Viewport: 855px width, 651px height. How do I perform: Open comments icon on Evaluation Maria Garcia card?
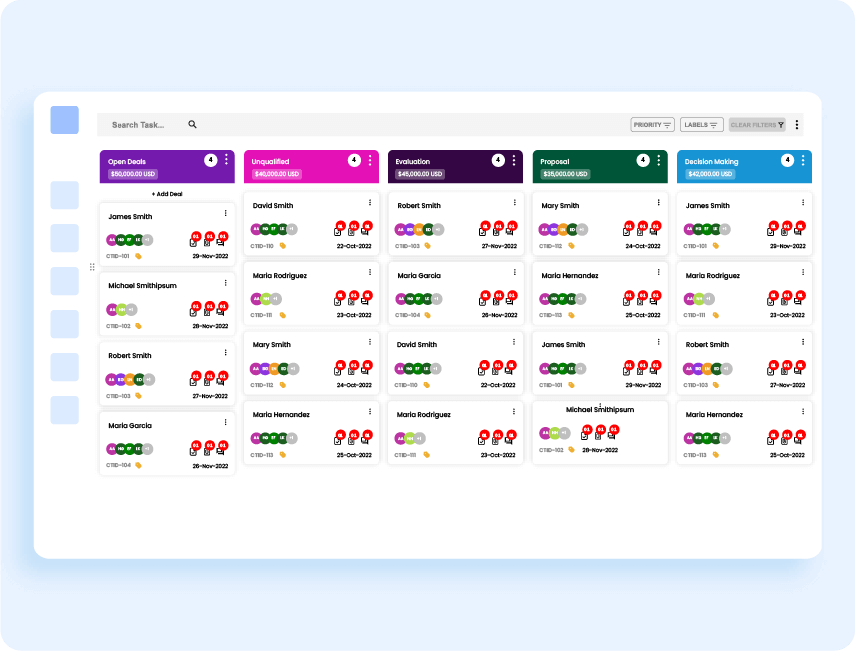point(509,302)
